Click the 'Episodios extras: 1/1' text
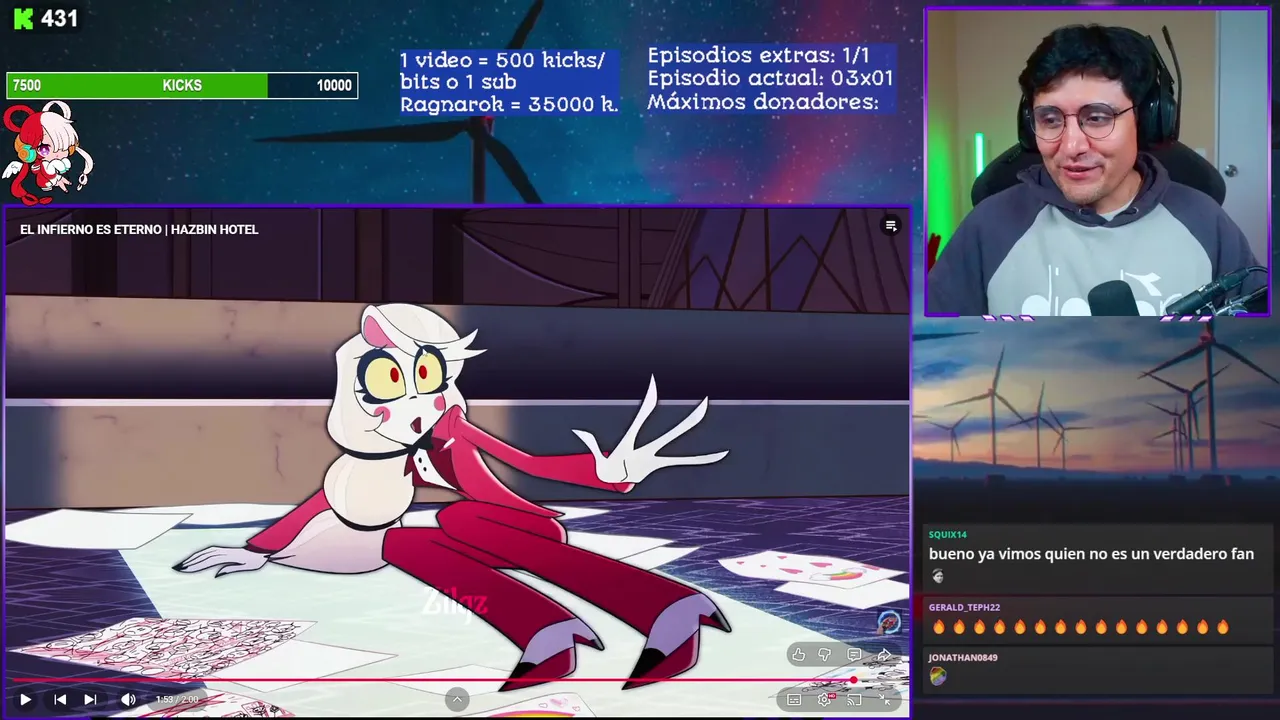The height and width of the screenshot is (720, 1280). tap(759, 56)
